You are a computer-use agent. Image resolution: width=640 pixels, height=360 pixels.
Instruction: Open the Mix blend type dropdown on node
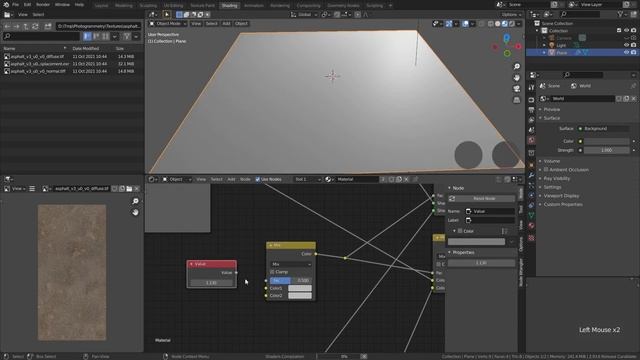(x=291, y=264)
